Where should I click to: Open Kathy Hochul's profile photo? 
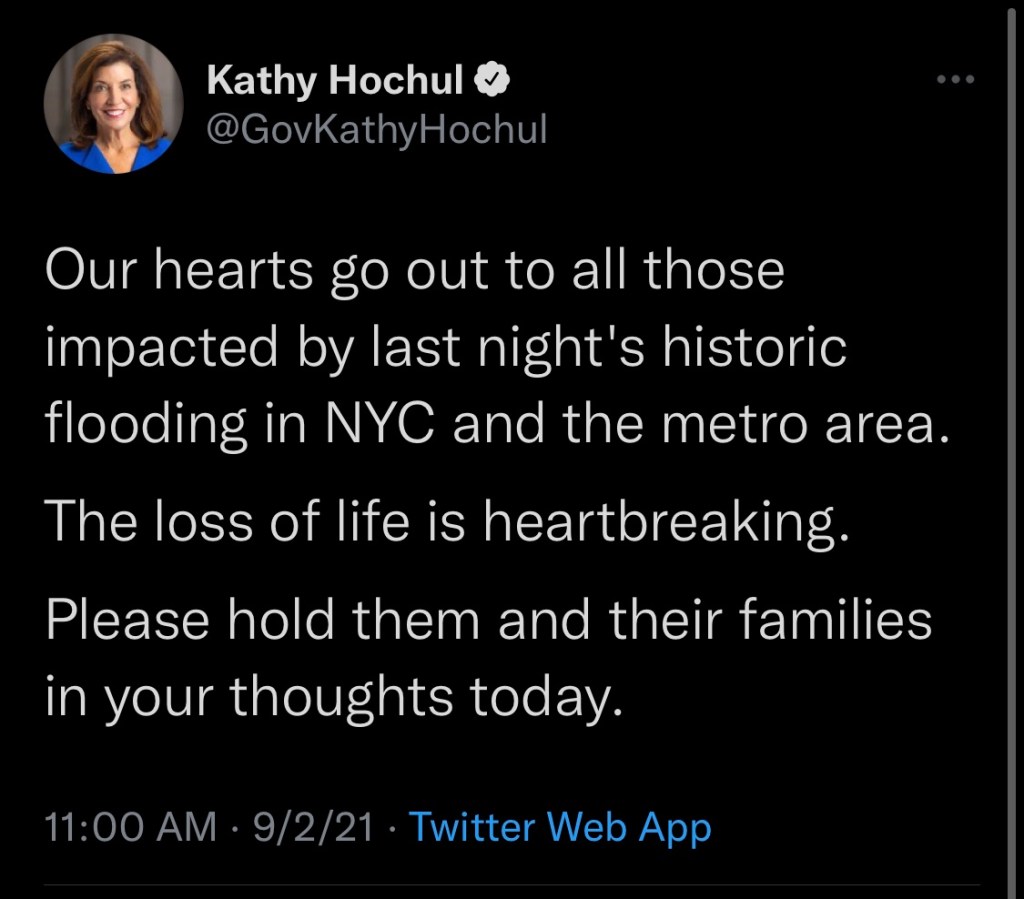(113, 105)
